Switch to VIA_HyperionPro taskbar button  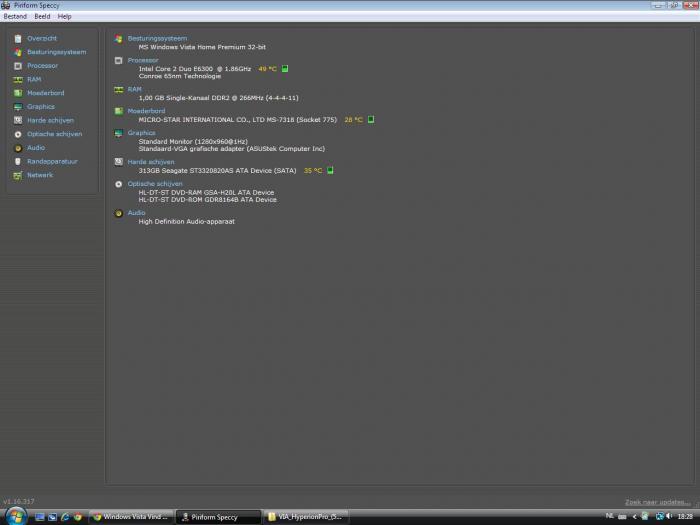(305, 517)
